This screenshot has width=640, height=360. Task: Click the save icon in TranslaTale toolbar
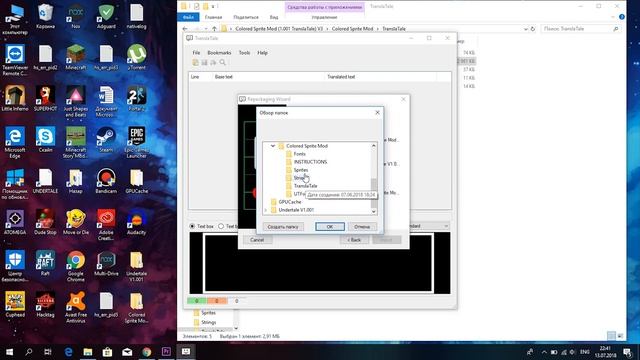tap(204, 62)
